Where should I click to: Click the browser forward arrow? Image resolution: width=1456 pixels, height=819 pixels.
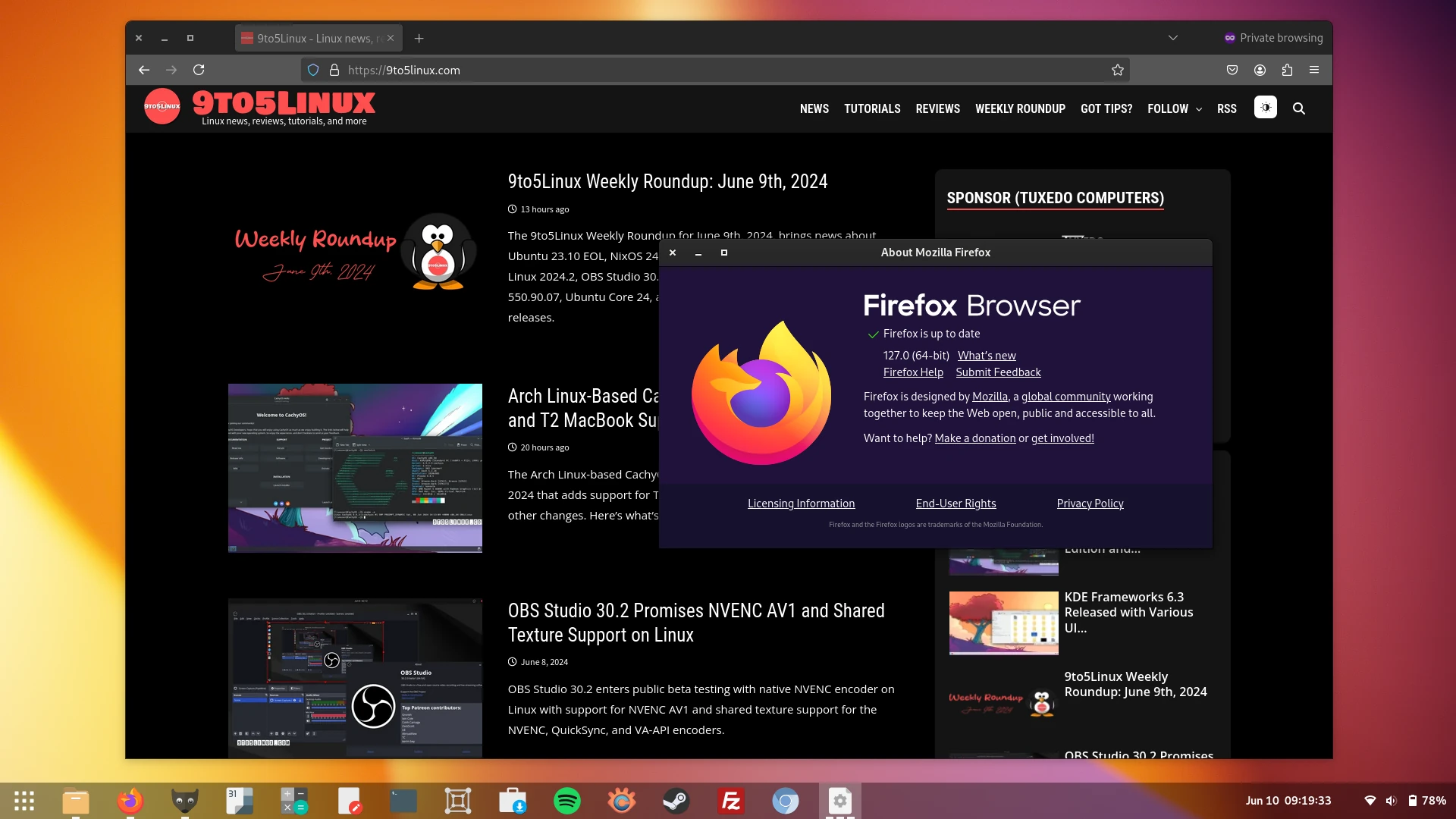coord(171,70)
